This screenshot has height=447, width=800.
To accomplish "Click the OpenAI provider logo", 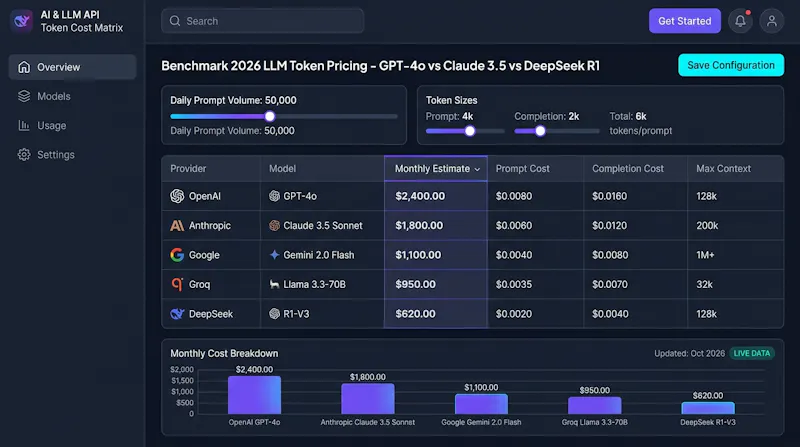I will pyautogui.click(x=177, y=196).
